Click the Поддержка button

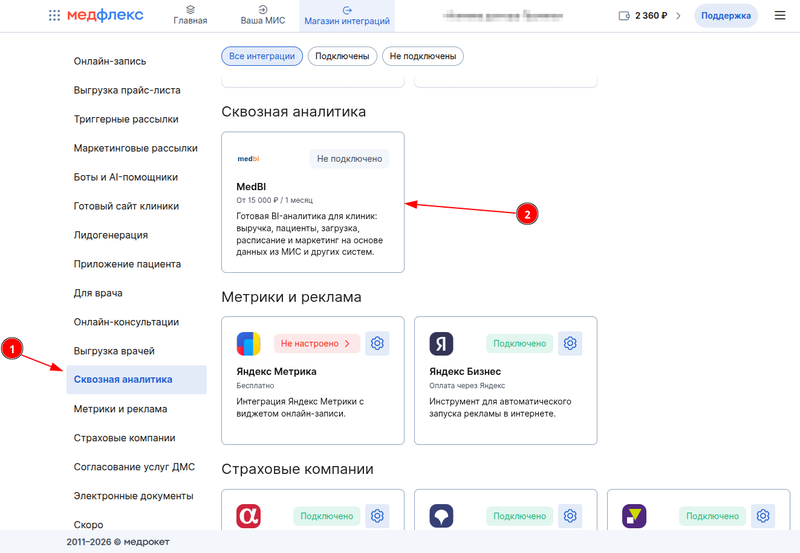click(726, 16)
